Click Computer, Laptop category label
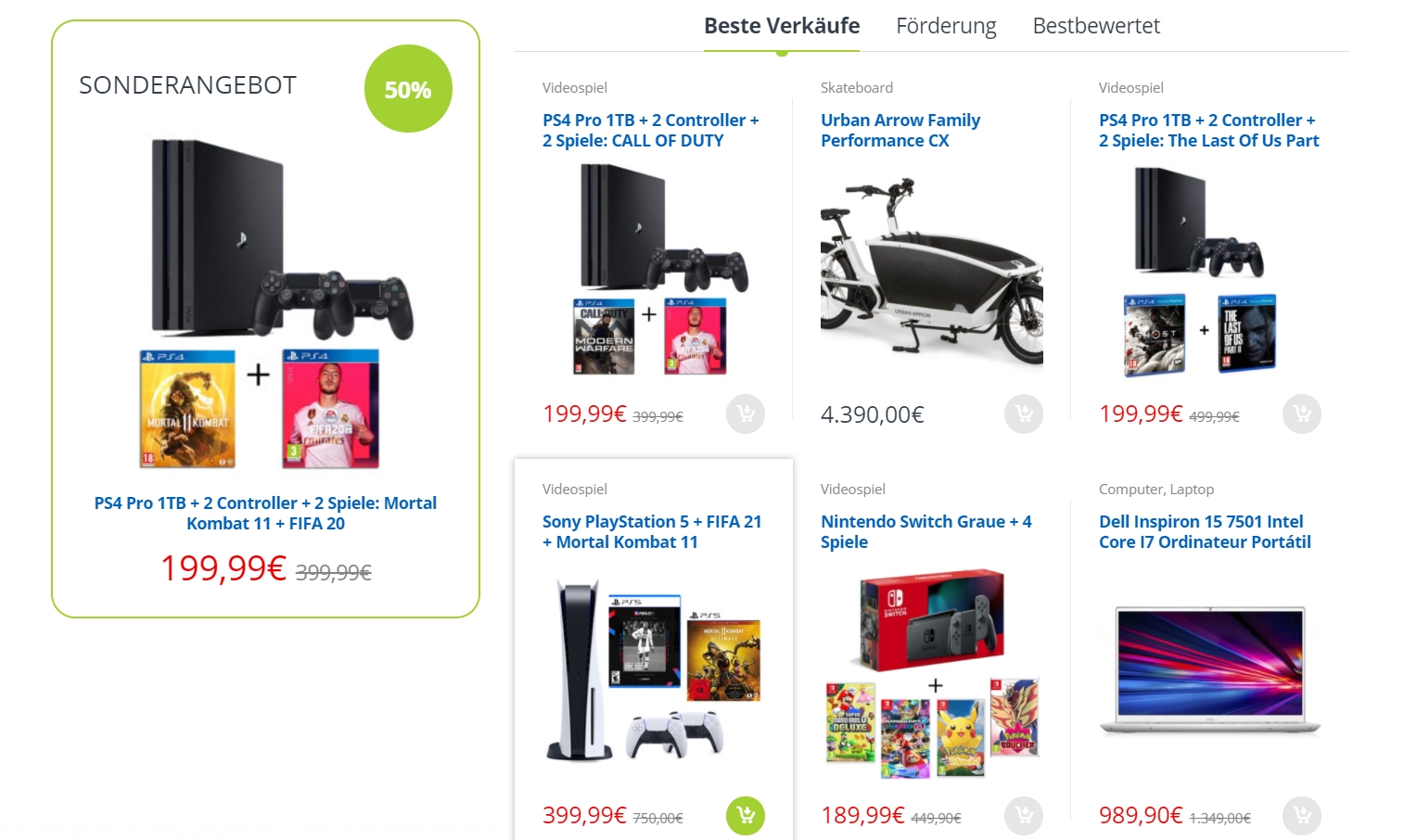The height and width of the screenshot is (840, 1417). click(x=1155, y=489)
